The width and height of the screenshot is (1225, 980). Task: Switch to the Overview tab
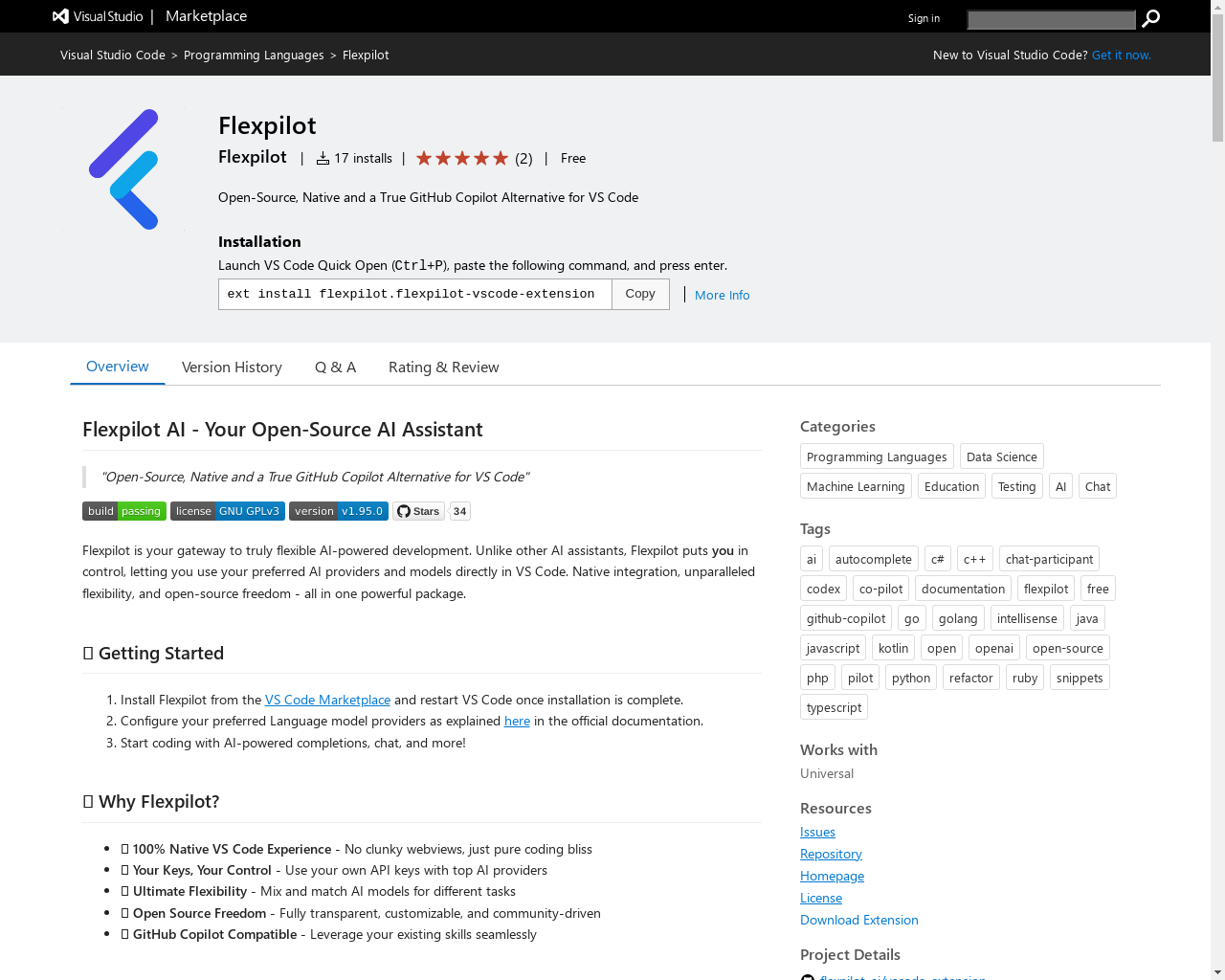coord(118,367)
